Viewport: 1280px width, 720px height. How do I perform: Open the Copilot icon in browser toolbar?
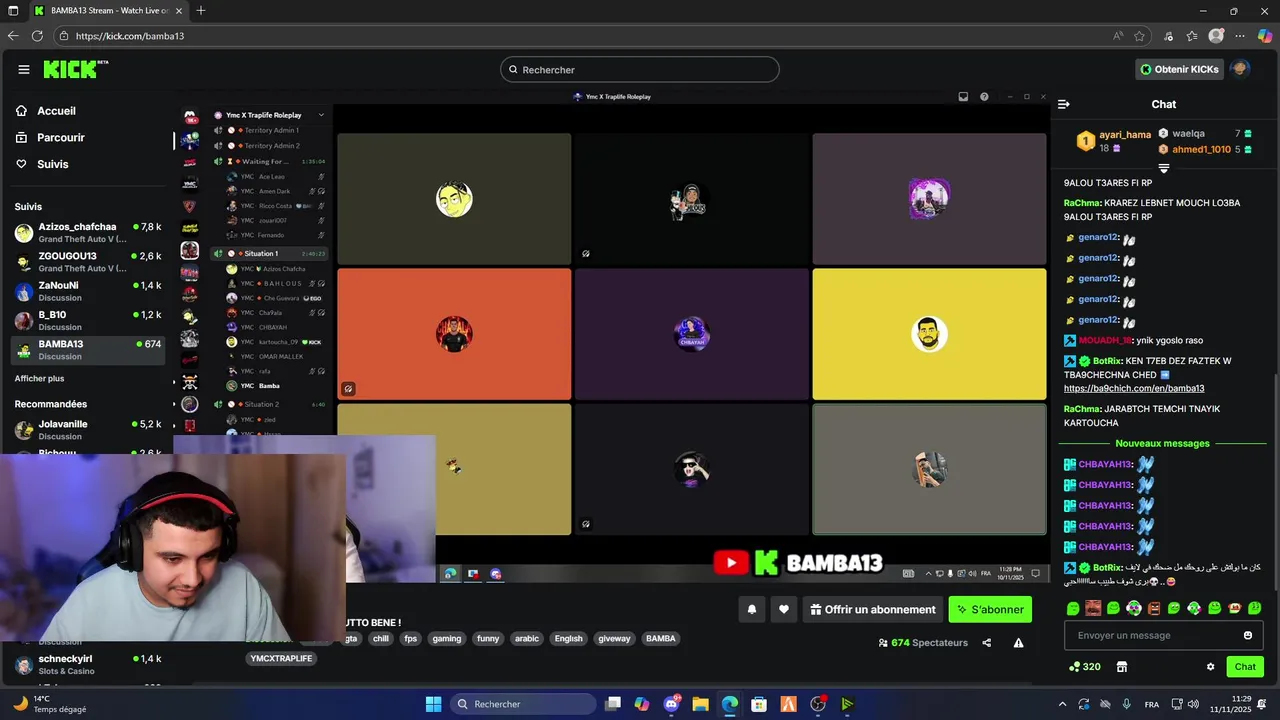(1265, 36)
